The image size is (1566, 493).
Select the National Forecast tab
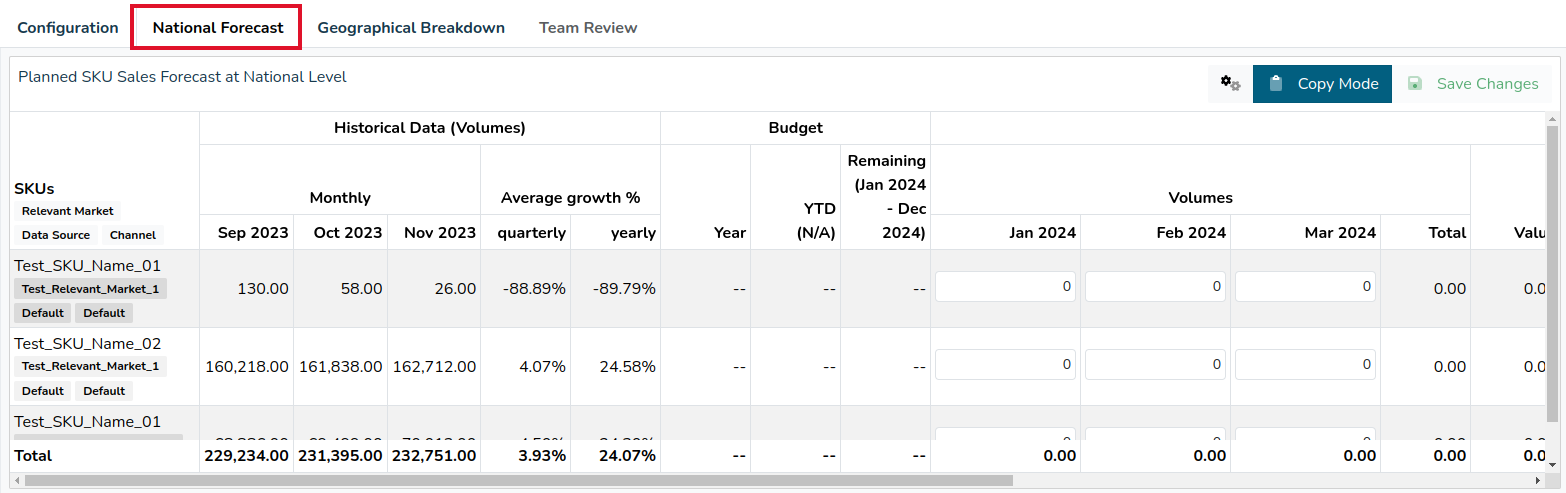pos(218,28)
